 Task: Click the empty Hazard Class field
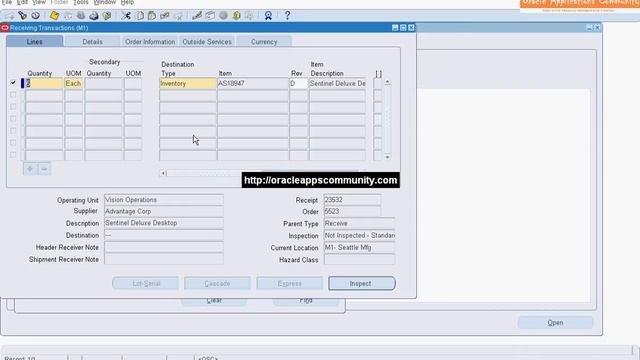point(359,260)
